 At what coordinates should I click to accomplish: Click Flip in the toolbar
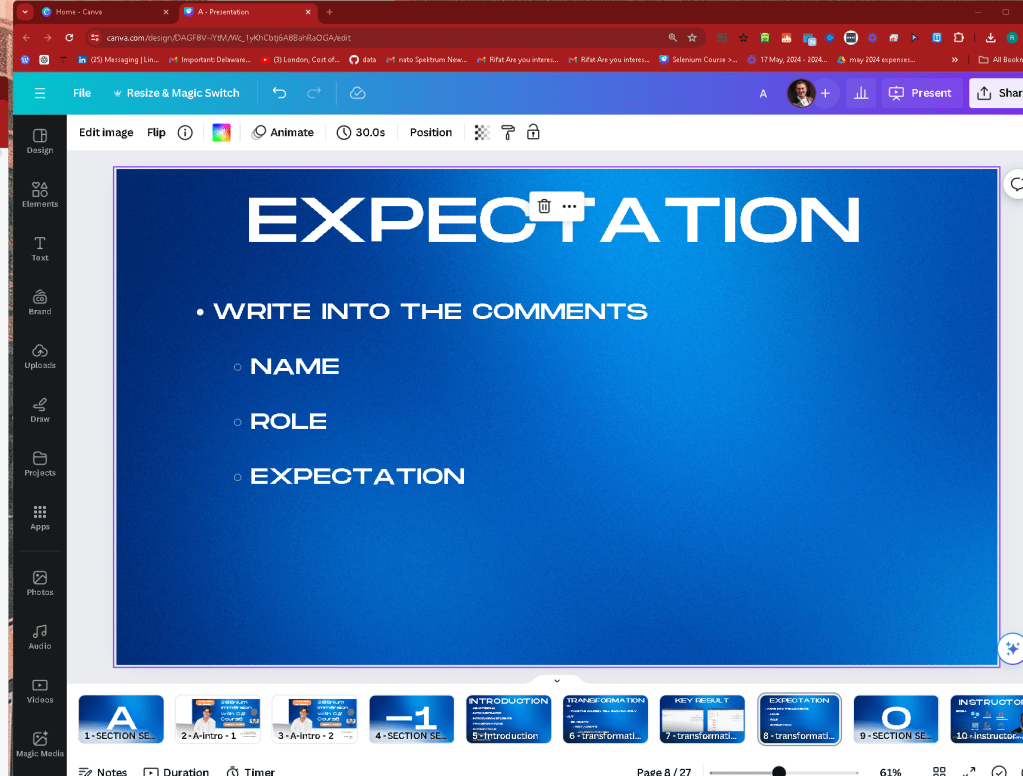(156, 132)
